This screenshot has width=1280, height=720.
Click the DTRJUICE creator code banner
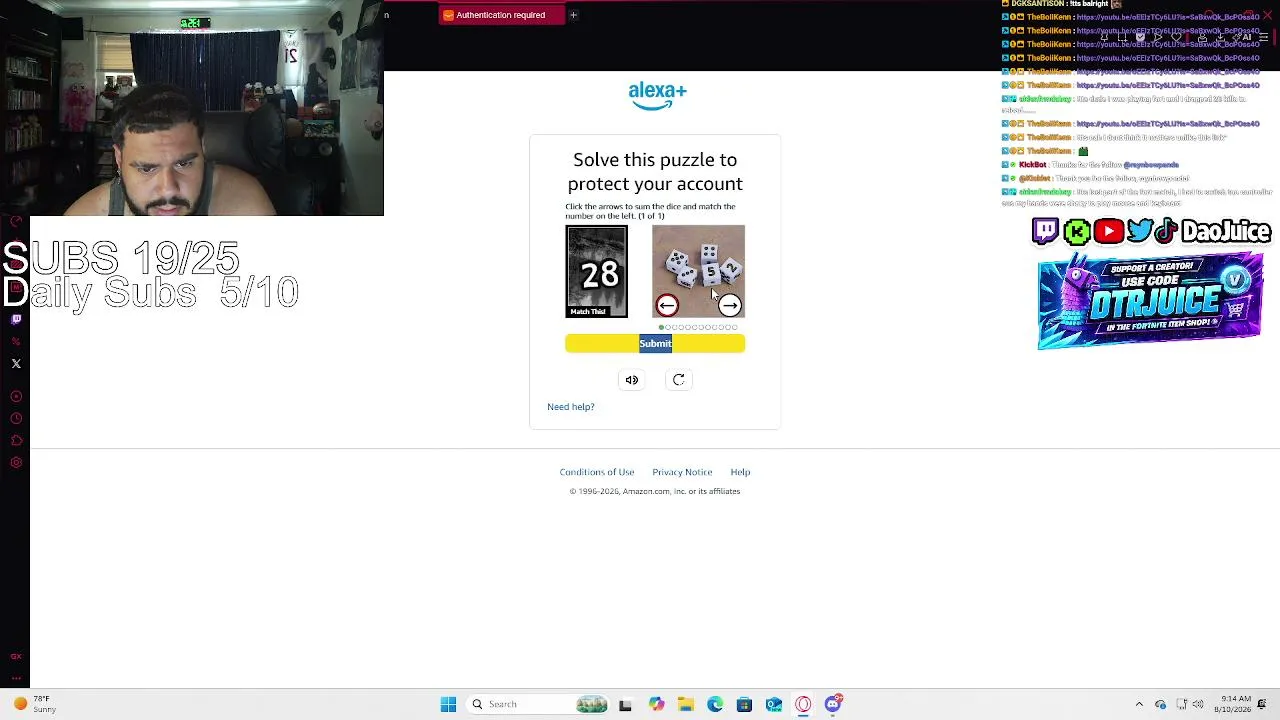click(x=1150, y=302)
